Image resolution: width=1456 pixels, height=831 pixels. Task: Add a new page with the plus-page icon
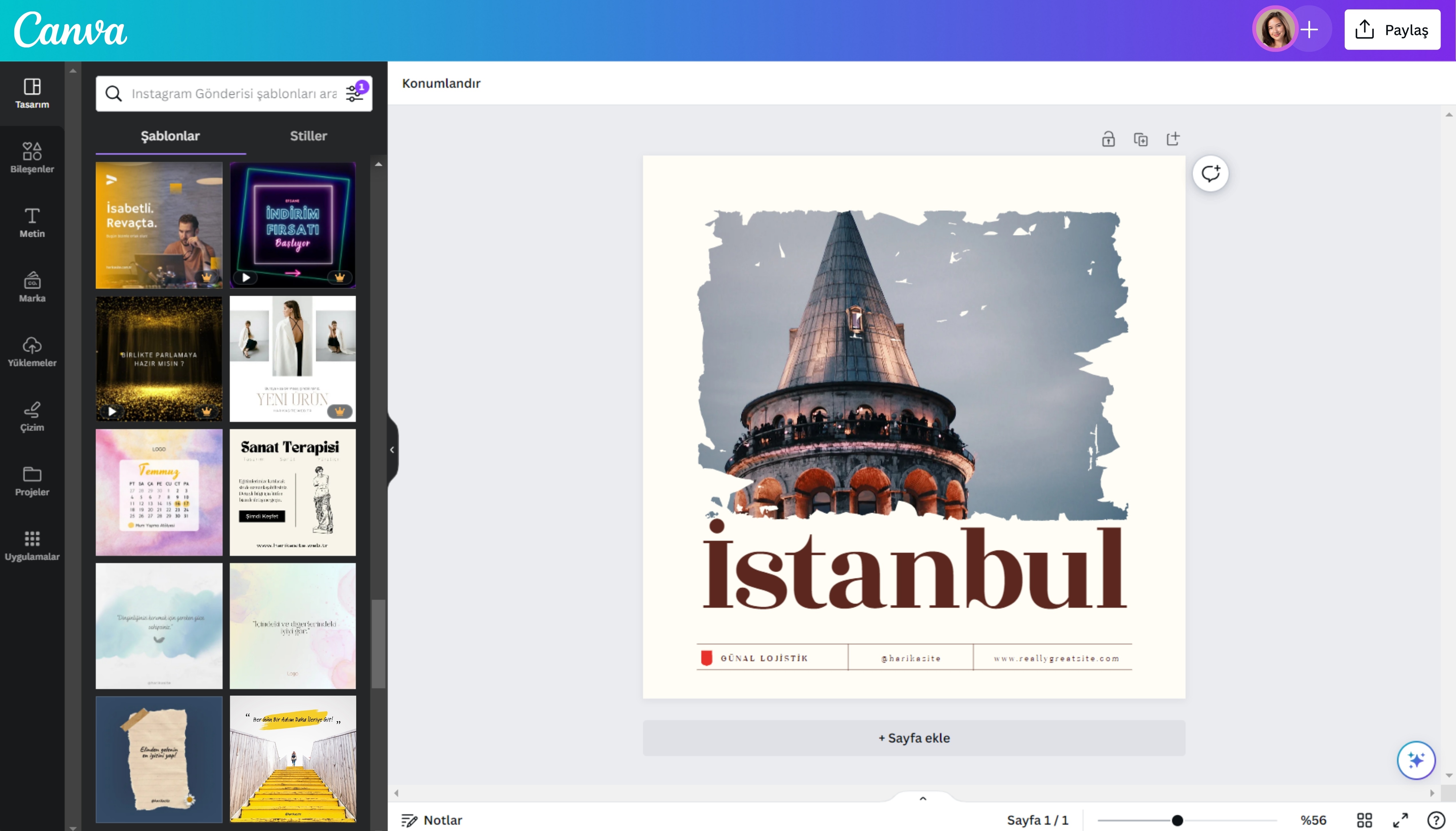pos(1173,139)
